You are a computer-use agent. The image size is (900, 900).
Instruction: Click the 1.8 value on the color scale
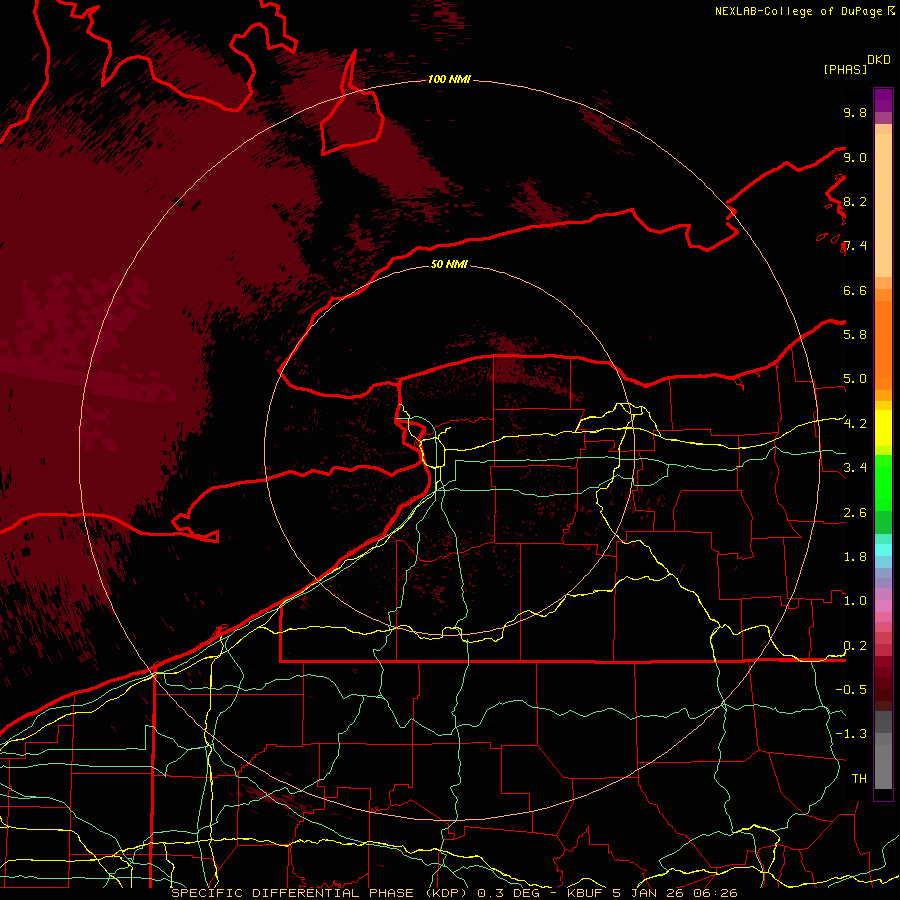pyautogui.click(x=855, y=557)
